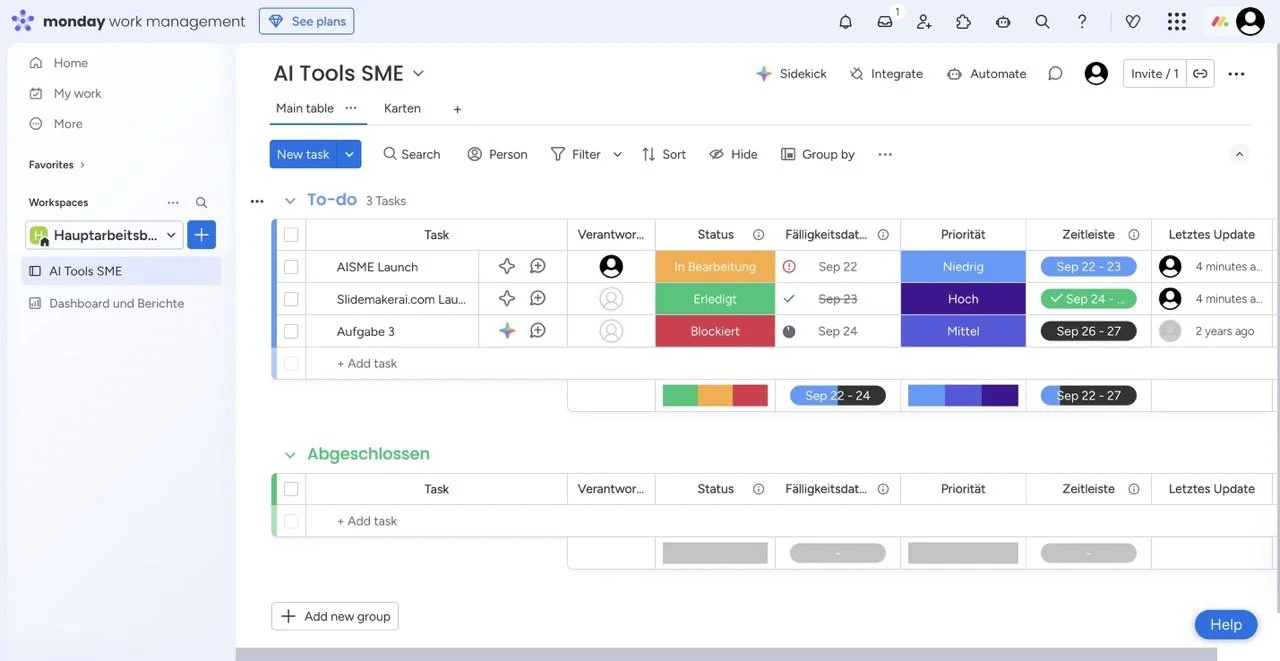This screenshot has height=661, width=1280.
Task: Open the AI Tools SME board name dropdown
Action: pyautogui.click(x=418, y=73)
